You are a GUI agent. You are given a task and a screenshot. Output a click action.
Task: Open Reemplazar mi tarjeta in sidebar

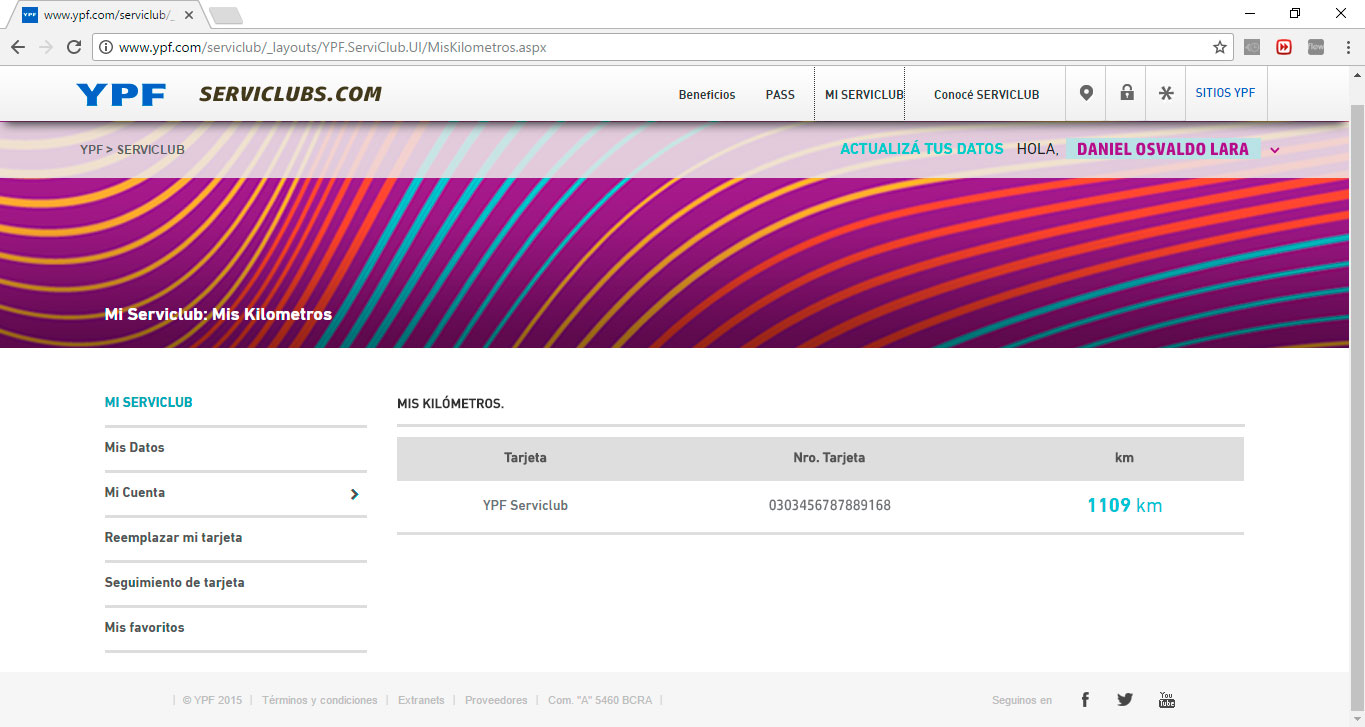(x=173, y=538)
